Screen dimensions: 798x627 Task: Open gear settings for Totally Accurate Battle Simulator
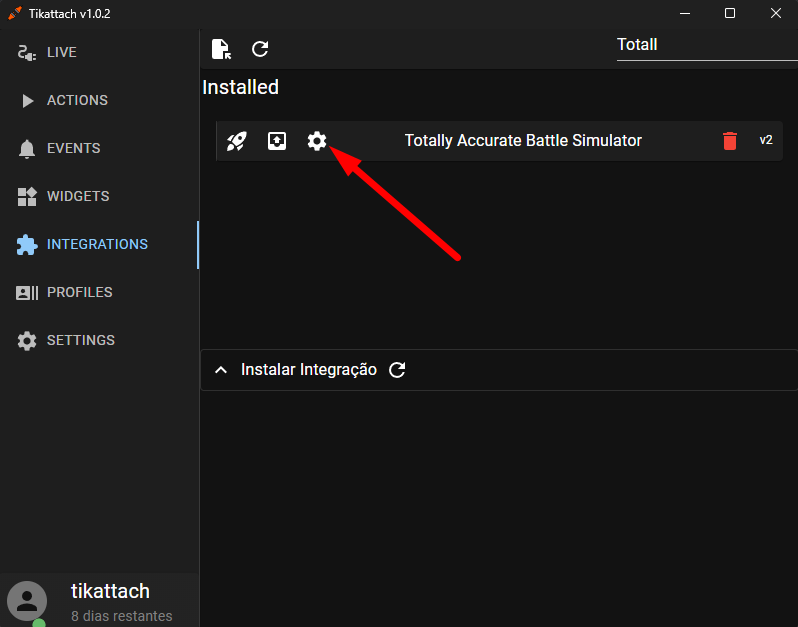[x=317, y=141]
